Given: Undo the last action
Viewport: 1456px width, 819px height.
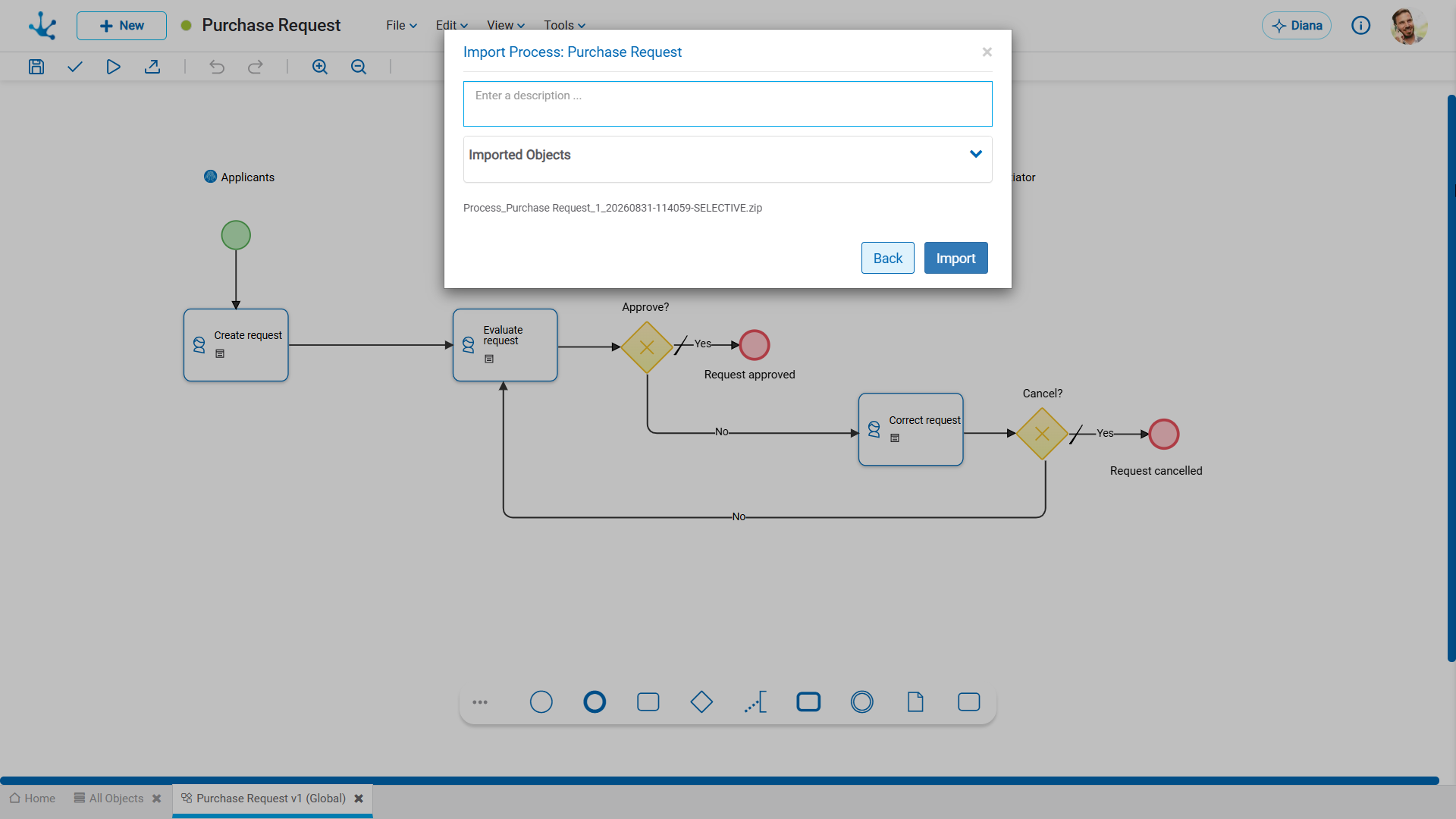Looking at the screenshot, I should click(217, 67).
